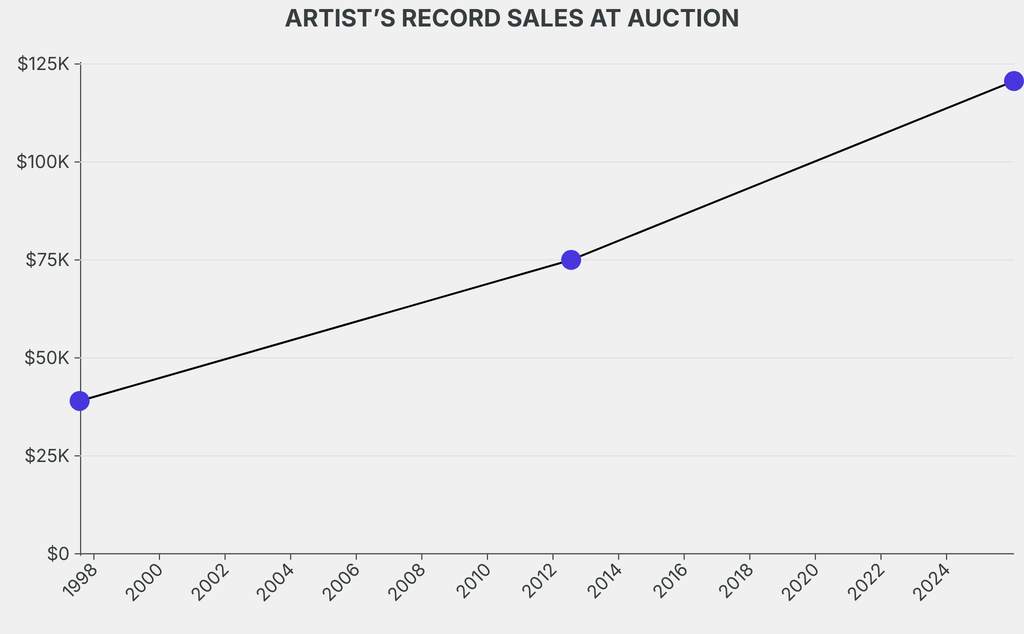Select the 2006 x-axis year label
This screenshot has height=634, width=1024.
coord(343,580)
